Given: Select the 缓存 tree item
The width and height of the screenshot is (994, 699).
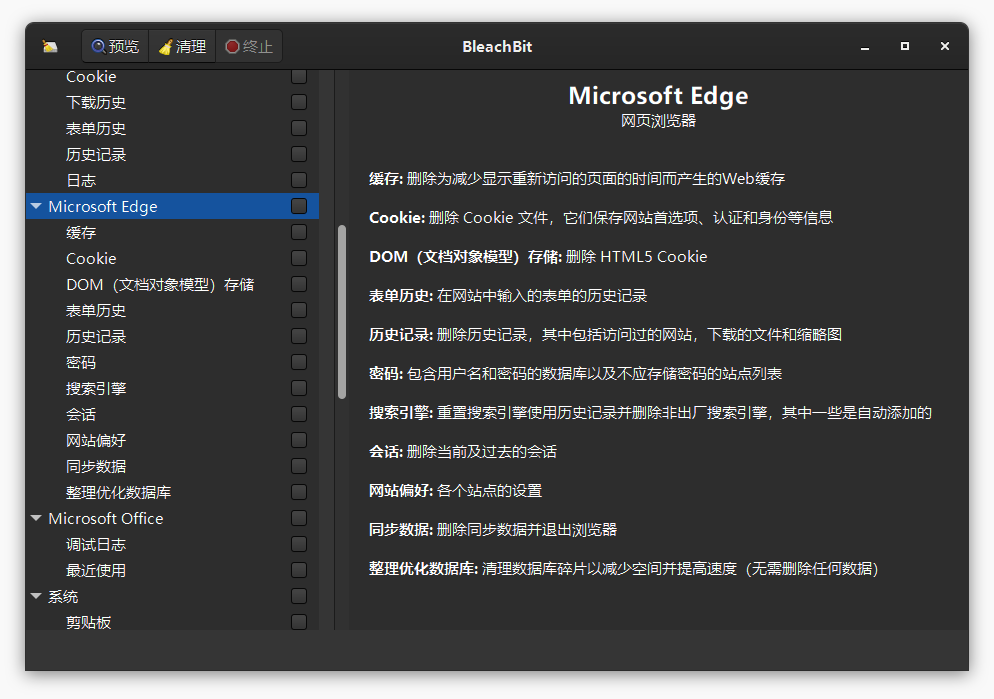Looking at the screenshot, I should 81,233.
